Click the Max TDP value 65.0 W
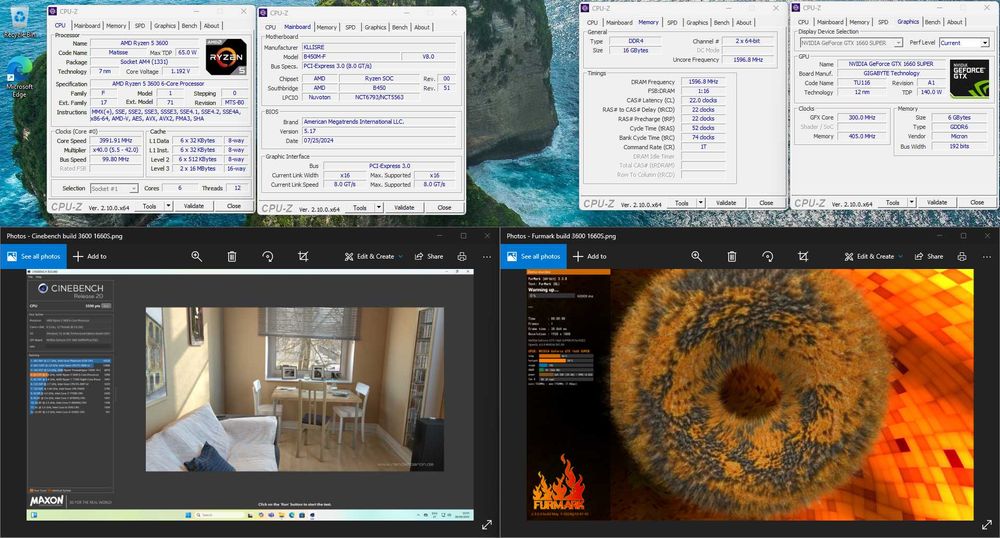This screenshot has height=538, width=1000. pos(187,52)
